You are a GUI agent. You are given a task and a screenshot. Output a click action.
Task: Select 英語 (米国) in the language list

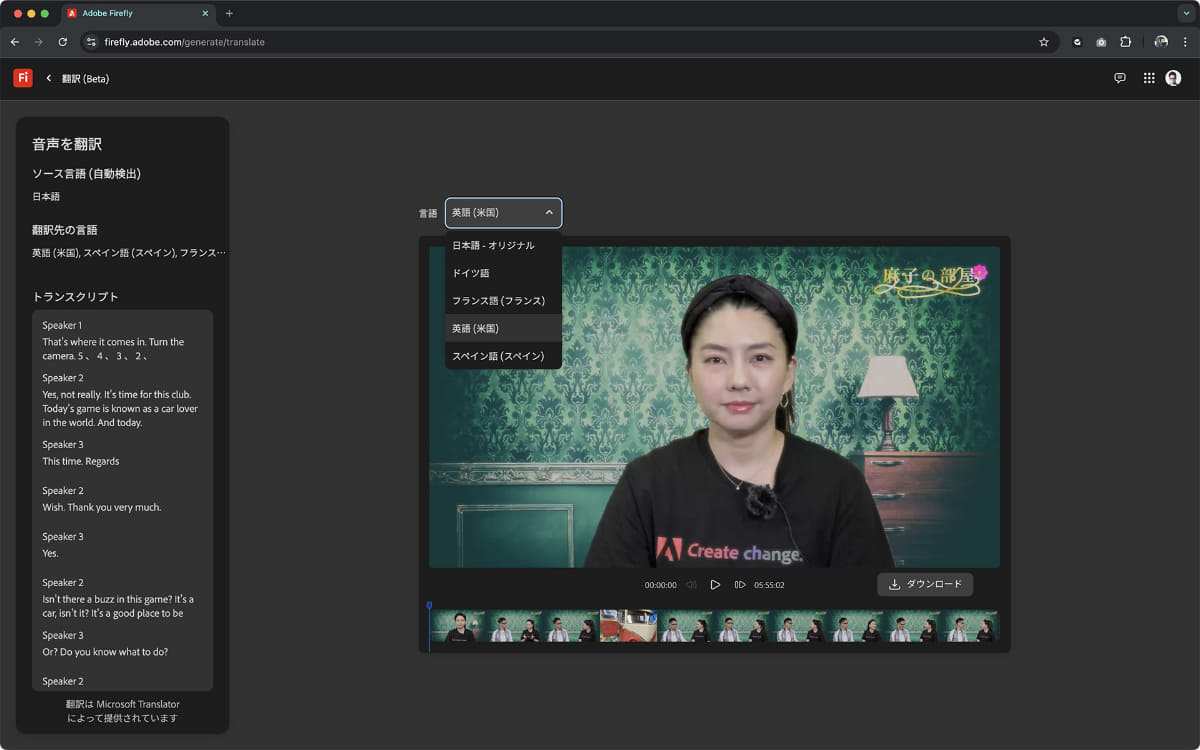coord(504,328)
